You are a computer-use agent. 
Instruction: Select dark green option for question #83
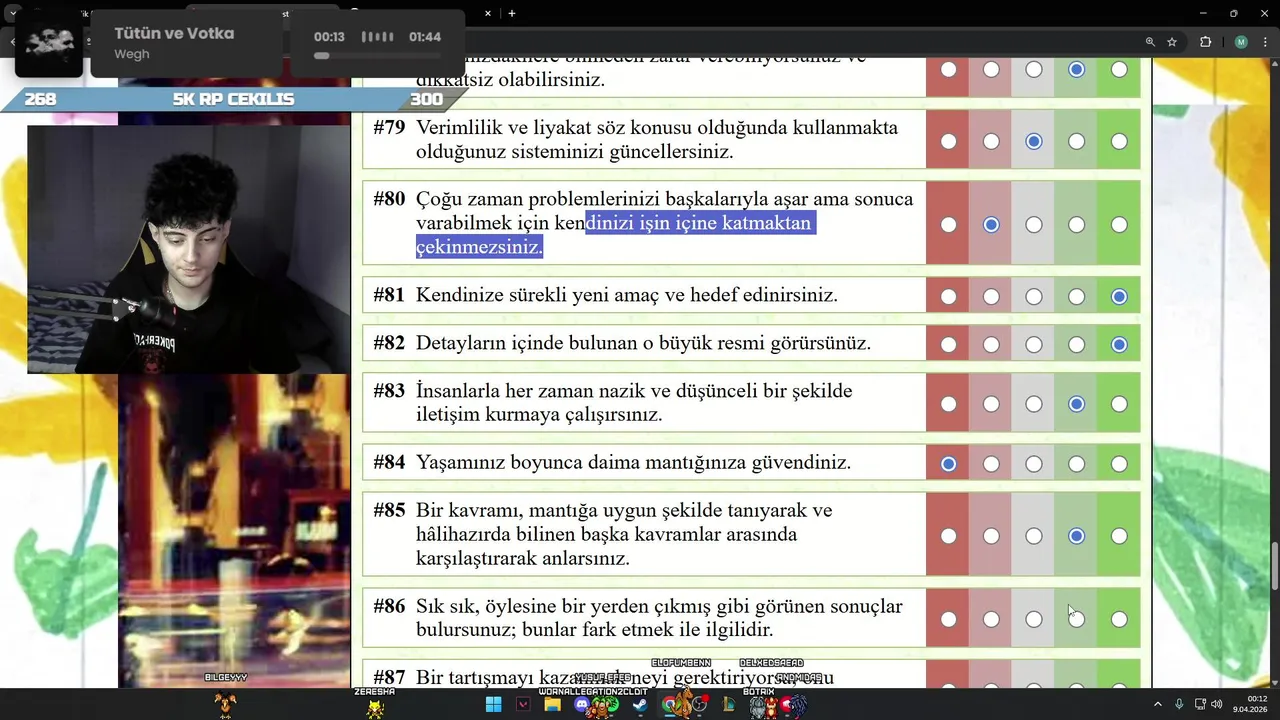(x=1119, y=404)
